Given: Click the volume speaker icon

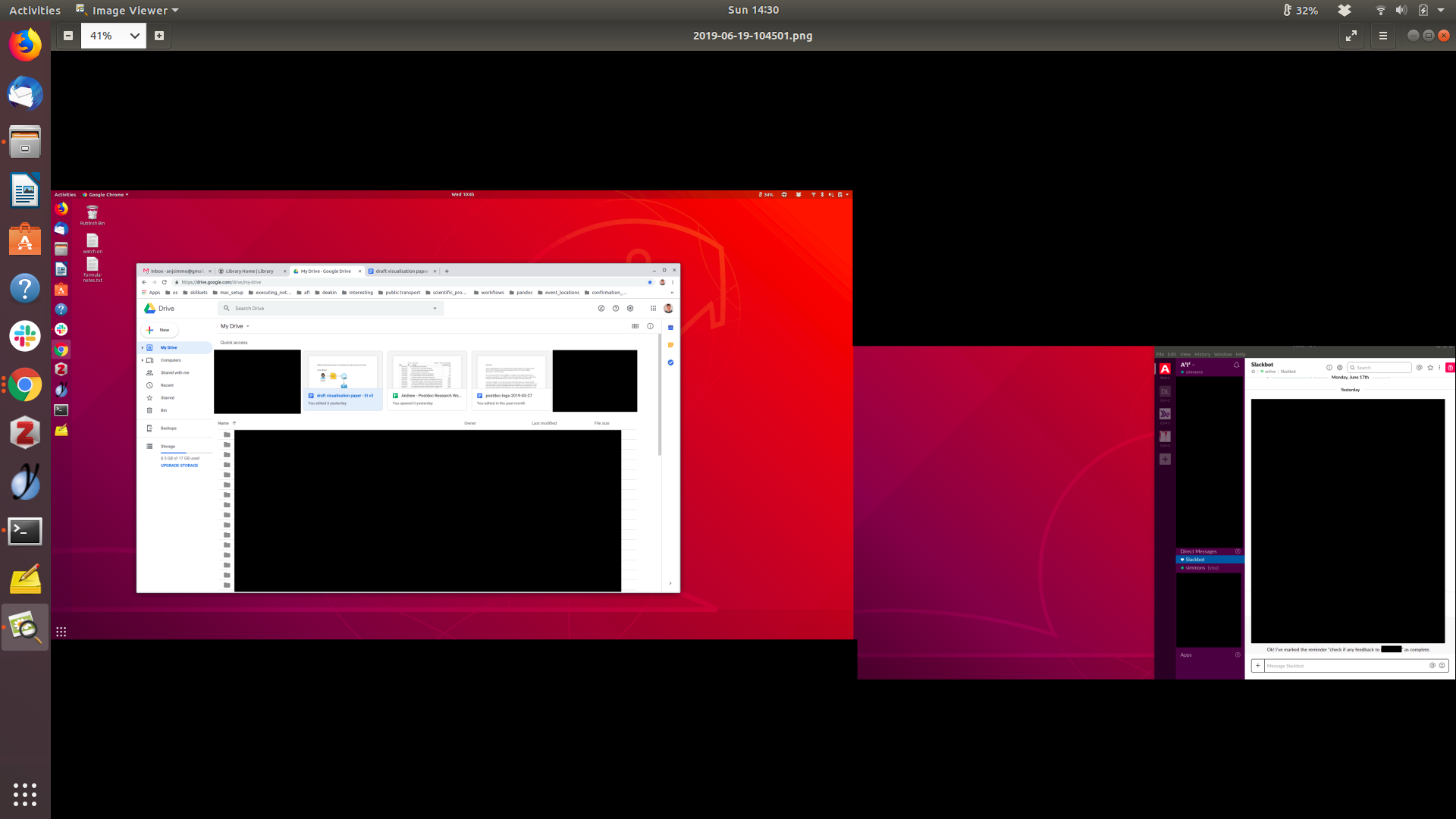Looking at the screenshot, I should pyautogui.click(x=1401, y=11).
